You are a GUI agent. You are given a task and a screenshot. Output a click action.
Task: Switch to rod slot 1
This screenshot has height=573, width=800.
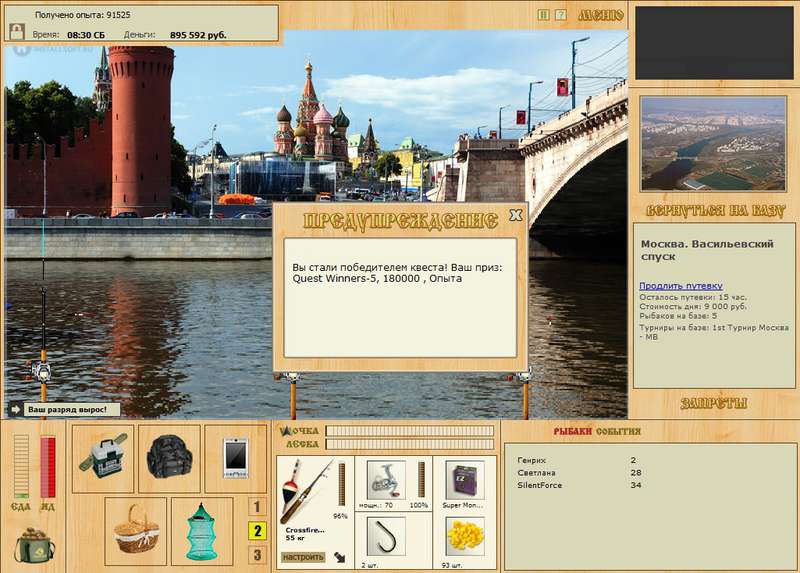coord(257,507)
